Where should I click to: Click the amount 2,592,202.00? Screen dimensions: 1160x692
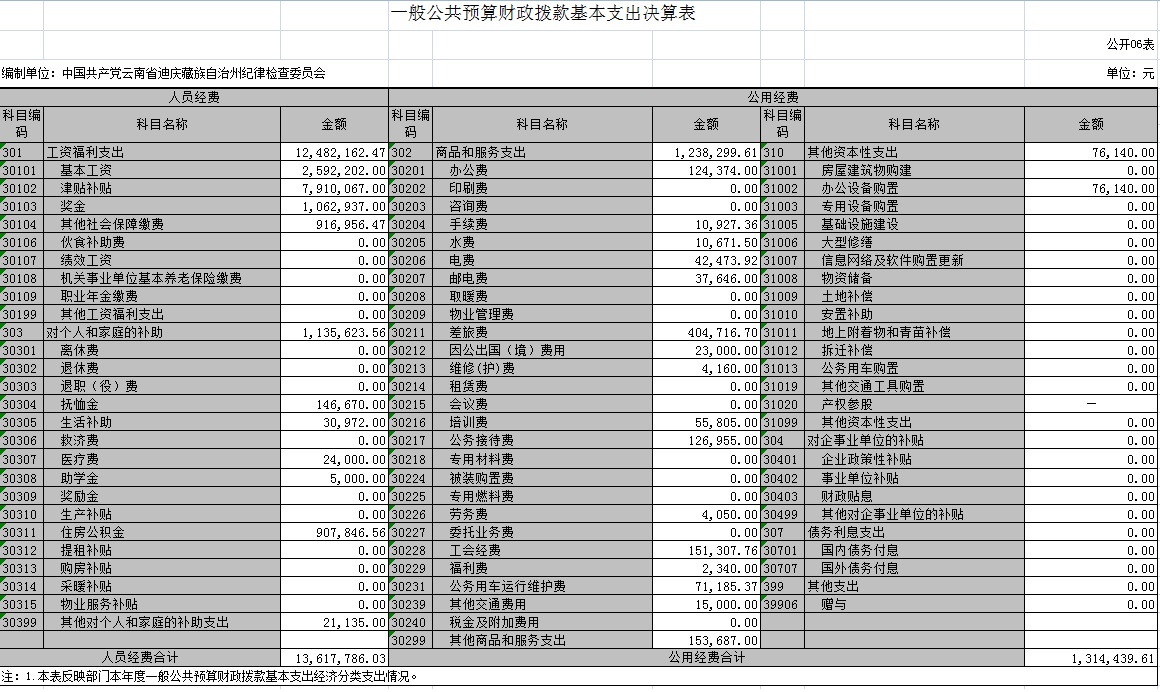point(334,170)
